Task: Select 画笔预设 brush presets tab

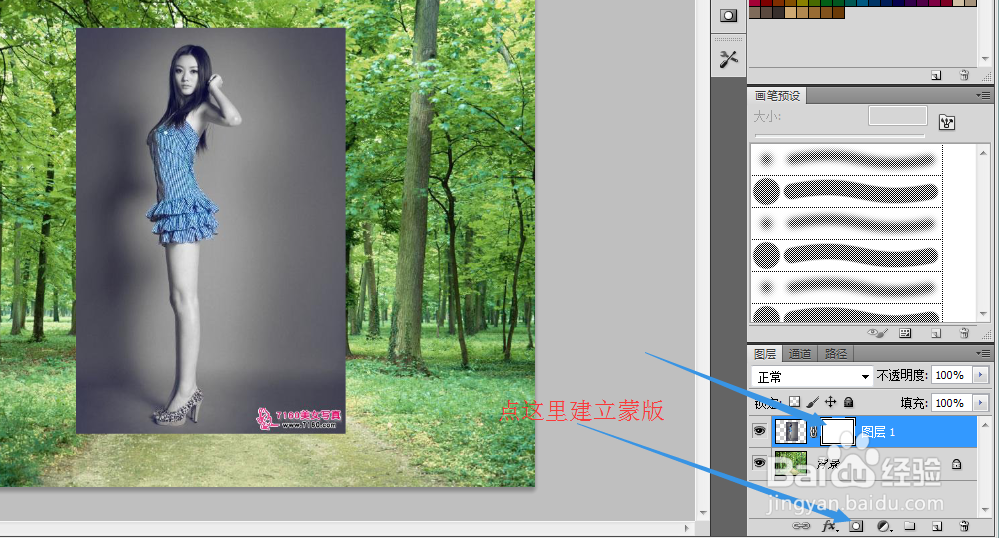Action: 777,96
